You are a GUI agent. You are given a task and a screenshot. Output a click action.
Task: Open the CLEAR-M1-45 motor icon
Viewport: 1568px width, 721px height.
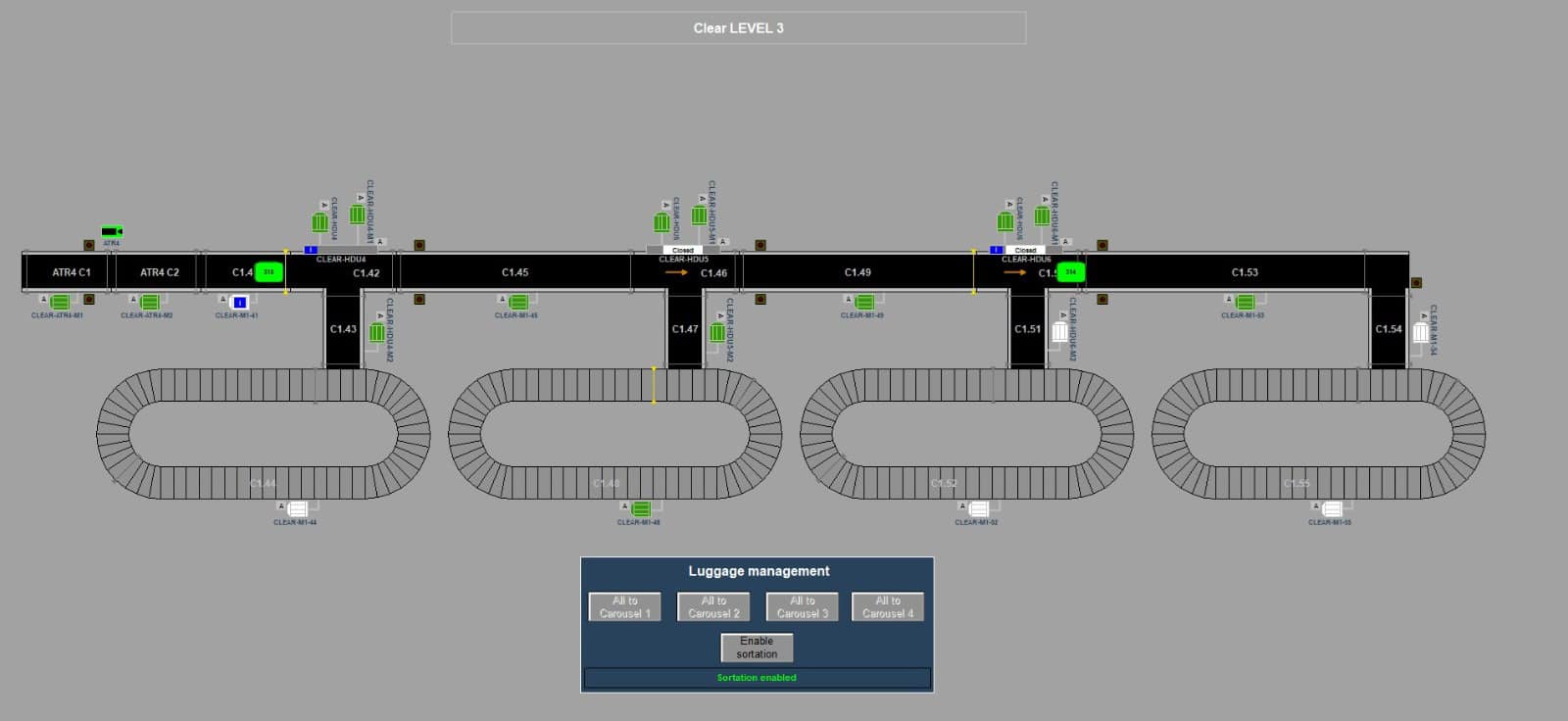518,302
